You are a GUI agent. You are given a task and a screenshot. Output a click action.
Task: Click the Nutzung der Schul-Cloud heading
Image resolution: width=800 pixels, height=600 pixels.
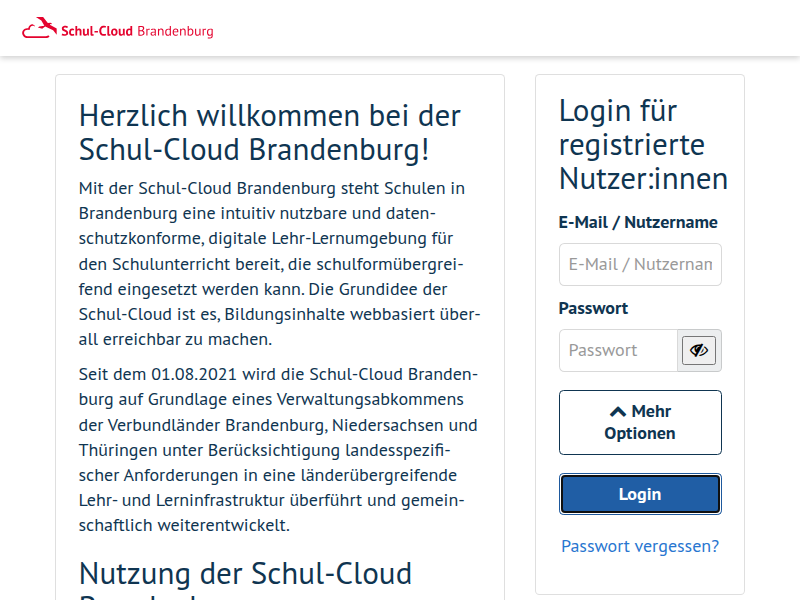point(245,574)
